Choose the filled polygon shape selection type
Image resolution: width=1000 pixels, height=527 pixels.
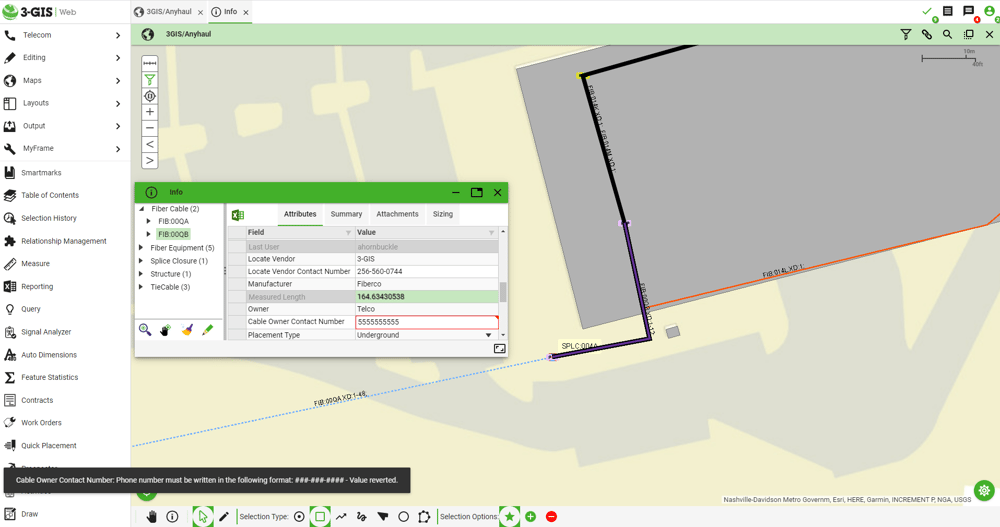pos(383,517)
